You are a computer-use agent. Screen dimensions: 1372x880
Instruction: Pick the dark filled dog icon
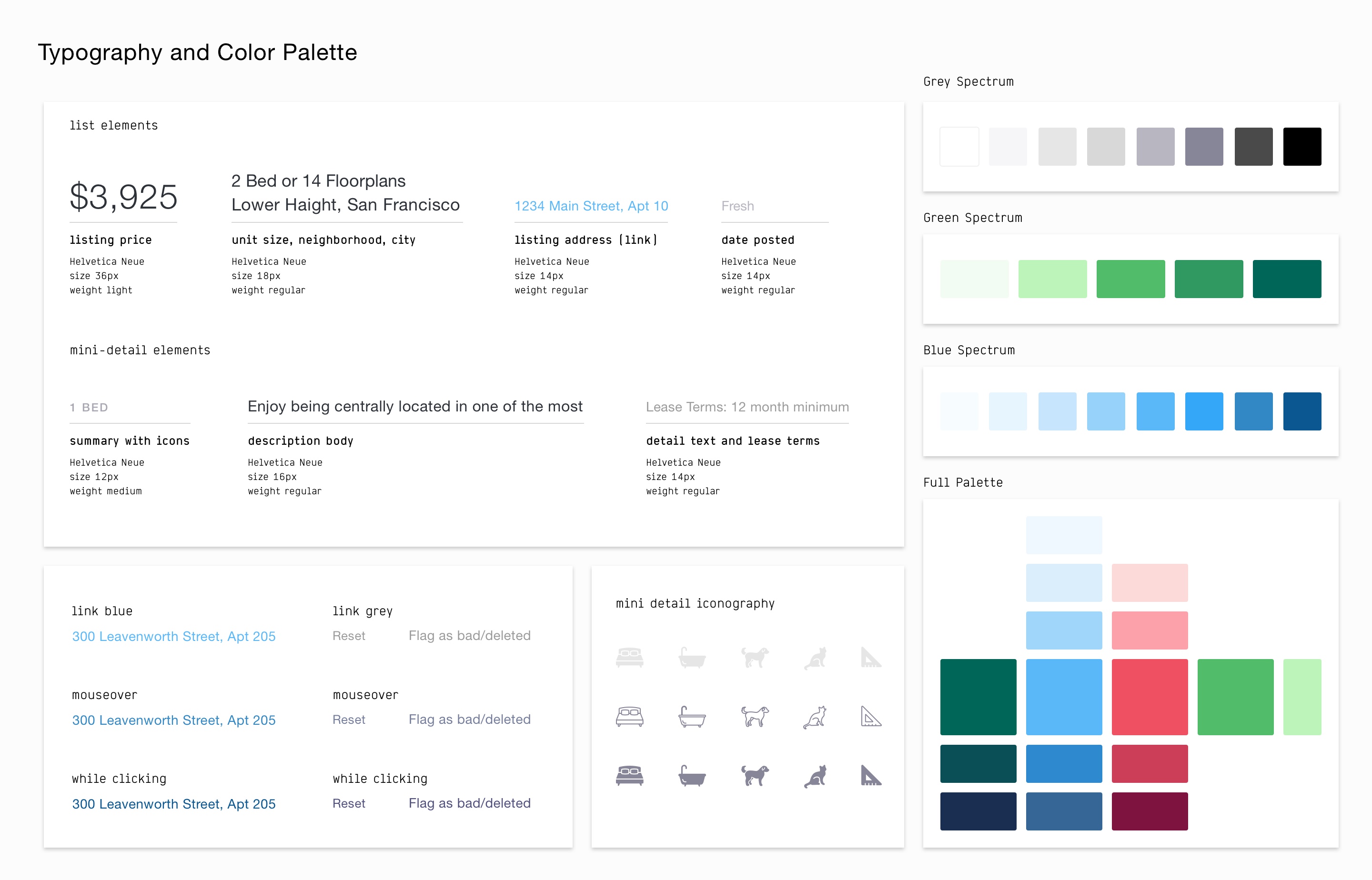point(755,775)
